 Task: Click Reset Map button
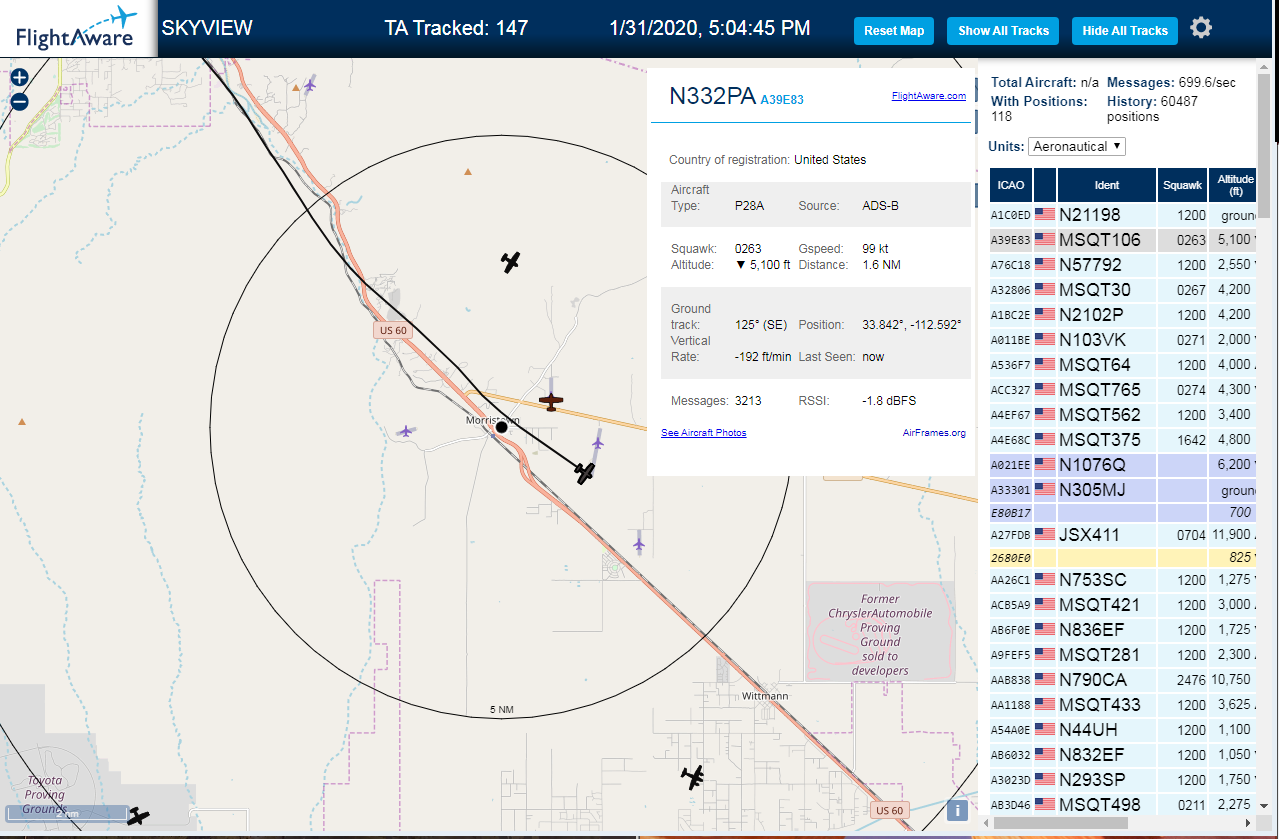pyautogui.click(x=894, y=30)
